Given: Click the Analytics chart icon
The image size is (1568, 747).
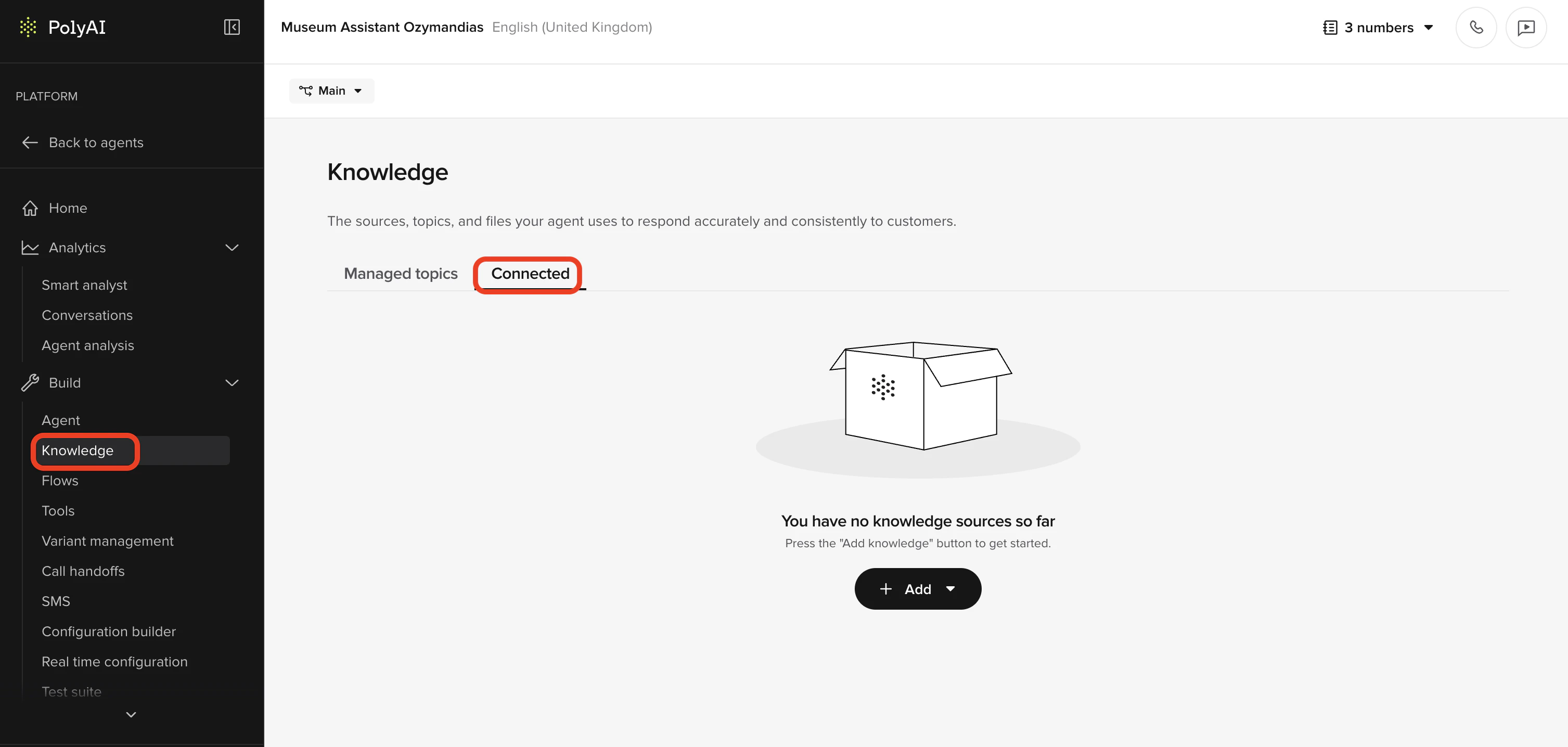Looking at the screenshot, I should 30,248.
